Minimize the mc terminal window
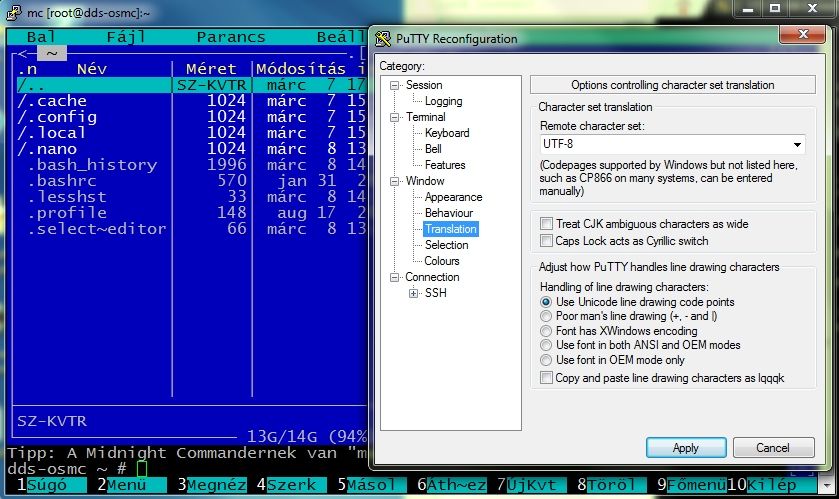 [x=748, y=8]
